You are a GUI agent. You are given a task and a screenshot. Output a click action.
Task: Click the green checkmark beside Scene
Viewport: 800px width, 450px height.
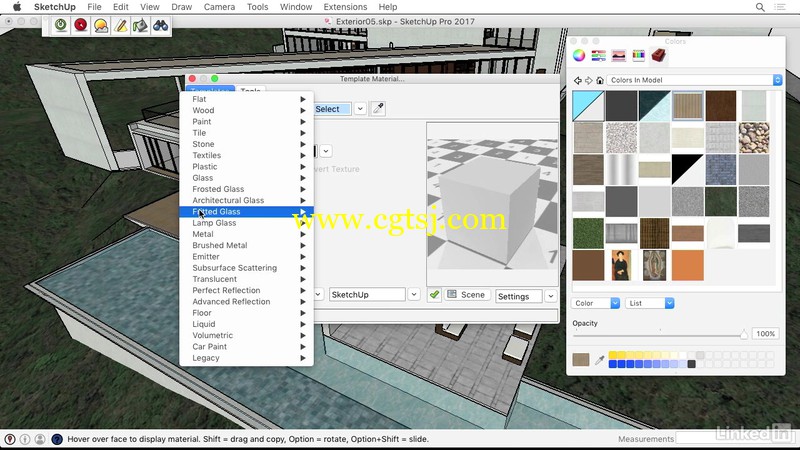click(x=434, y=295)
